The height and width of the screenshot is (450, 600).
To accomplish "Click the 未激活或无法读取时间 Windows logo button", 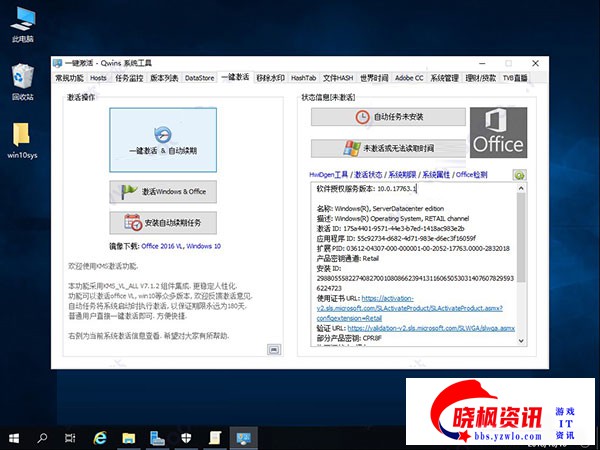I will (x=389, y=148).
